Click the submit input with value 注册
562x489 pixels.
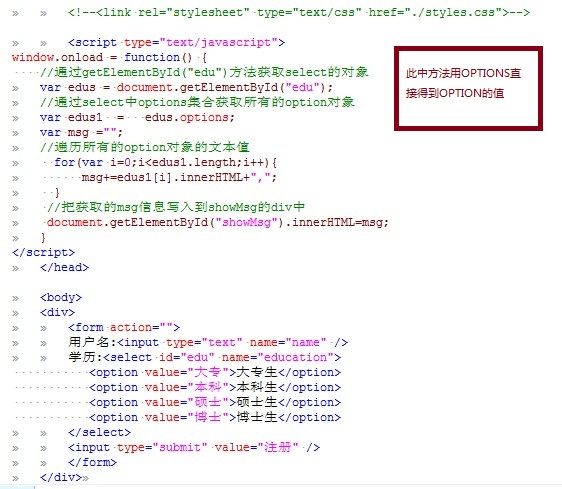tap(194, 448)
